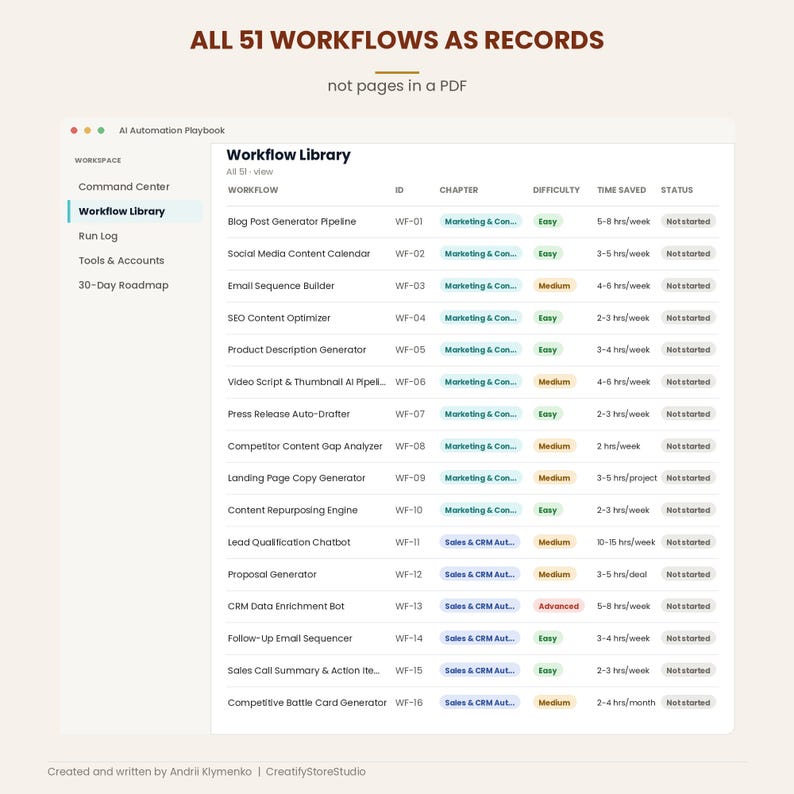Open Command Center in the sidebar
This screenshot has width=794, height=794.
124,186
